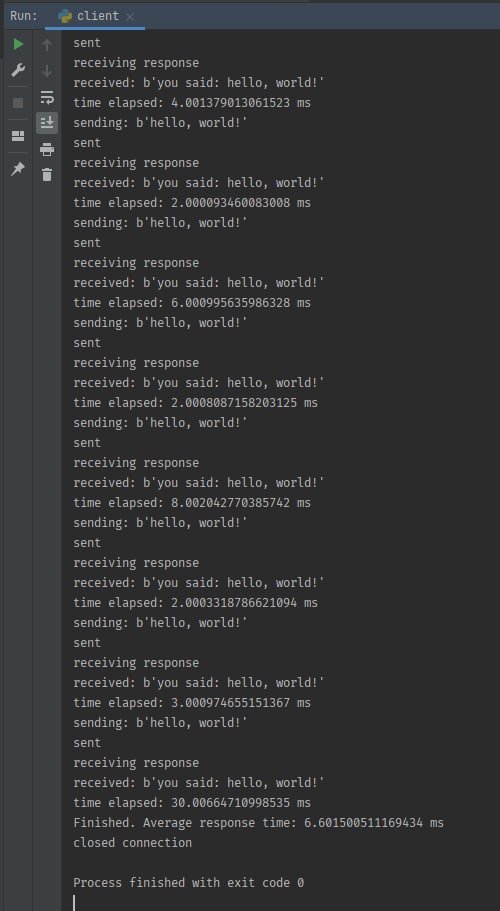This screenshot has width=500, height=911.
Task: Print console output with printer icon
Action: coord(47,149)
